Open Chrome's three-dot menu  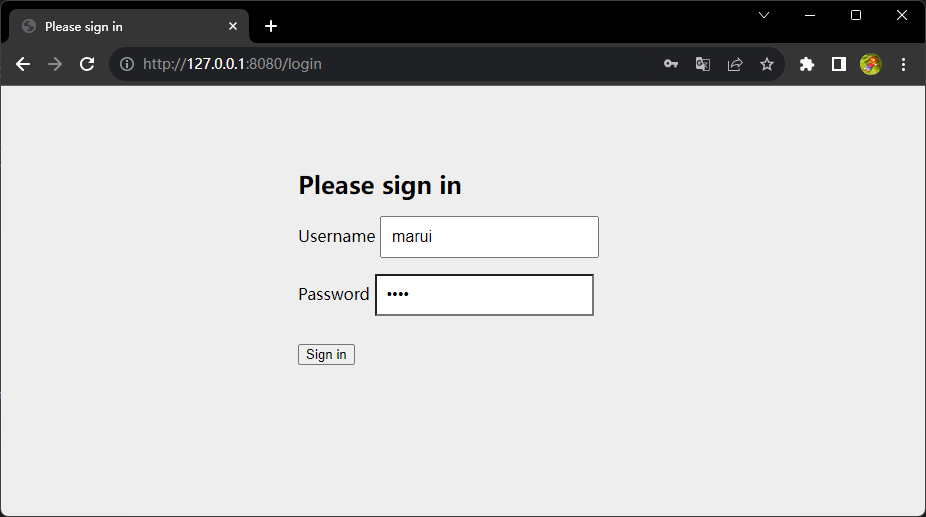click(904, 64)
